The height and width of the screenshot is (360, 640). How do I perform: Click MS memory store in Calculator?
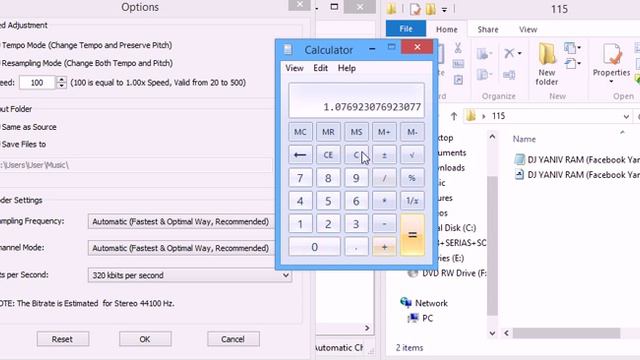point(356,132)
